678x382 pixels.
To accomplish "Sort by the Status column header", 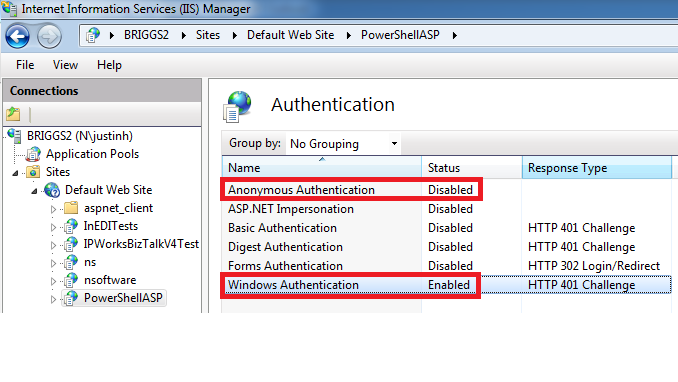I will pyautogui.click(x=472, y=168).
